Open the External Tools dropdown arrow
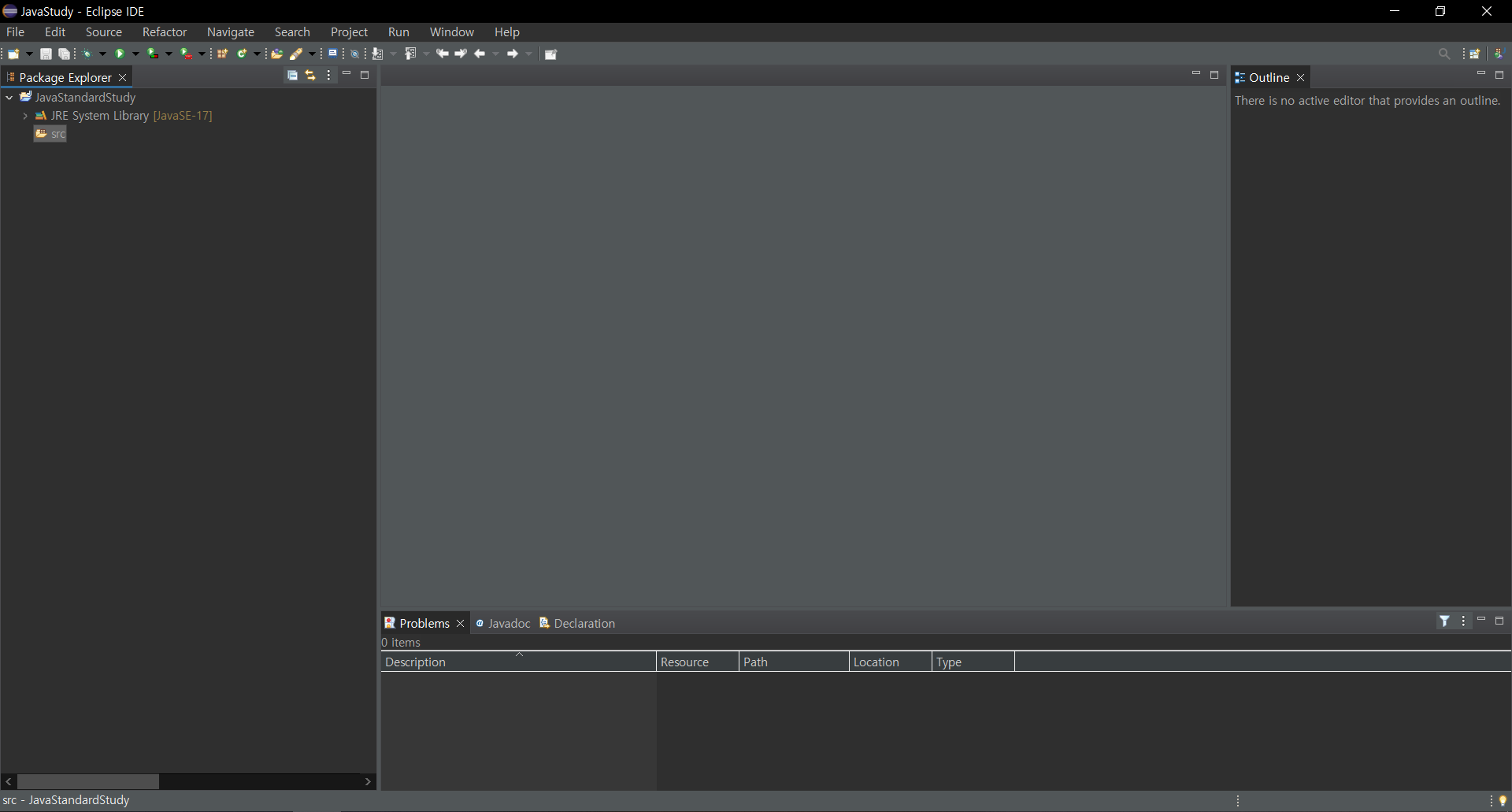The image size is (1512, 812). 202,54
